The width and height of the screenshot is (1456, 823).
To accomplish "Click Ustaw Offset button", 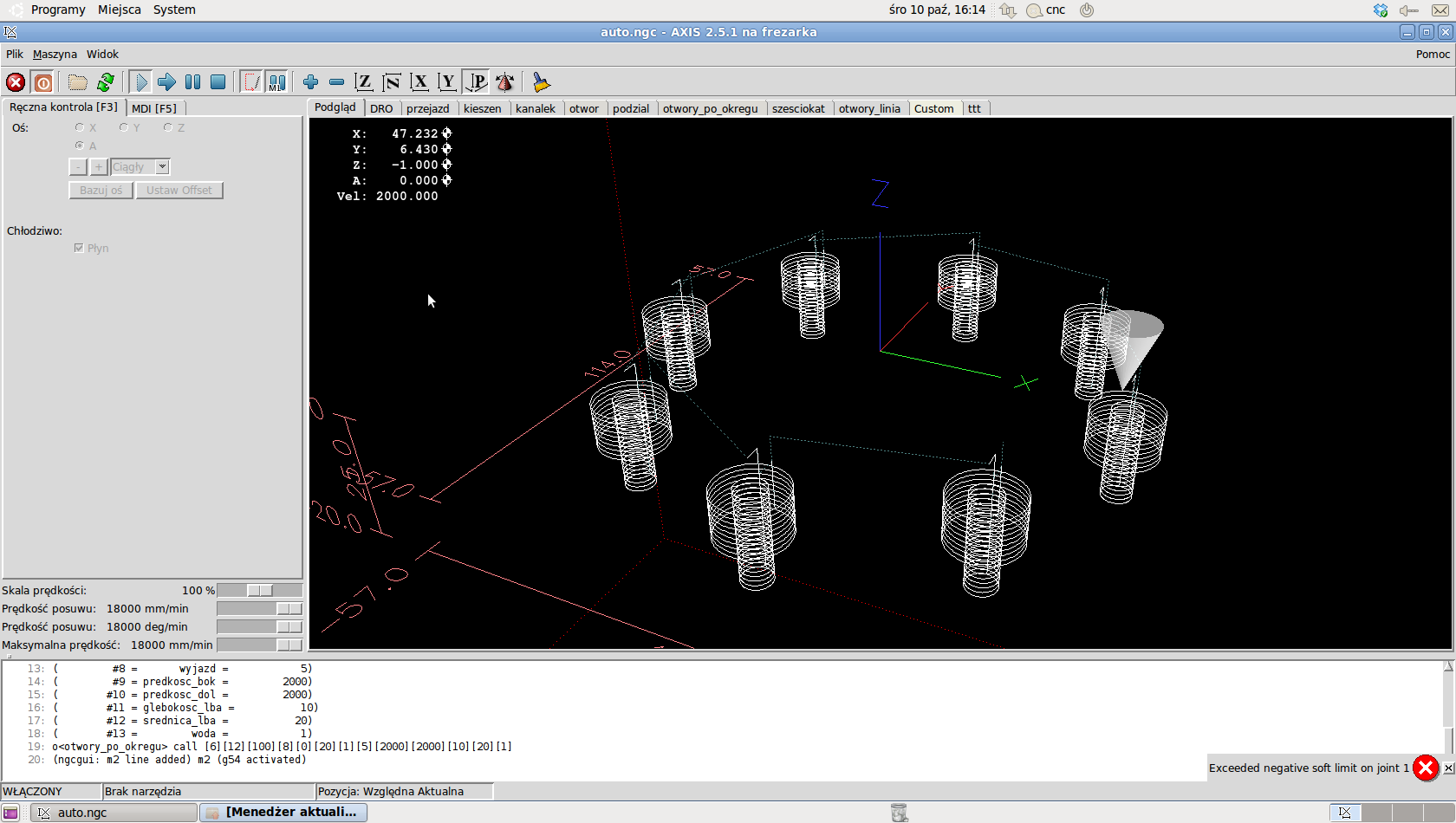I will [179, 190].
